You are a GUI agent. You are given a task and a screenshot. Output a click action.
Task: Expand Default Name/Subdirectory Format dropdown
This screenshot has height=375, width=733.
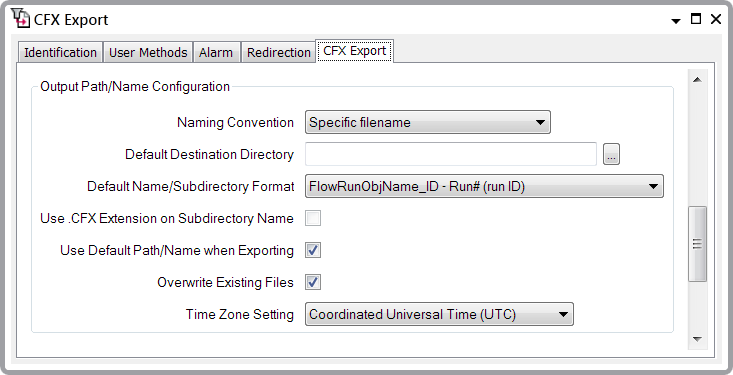484,186
